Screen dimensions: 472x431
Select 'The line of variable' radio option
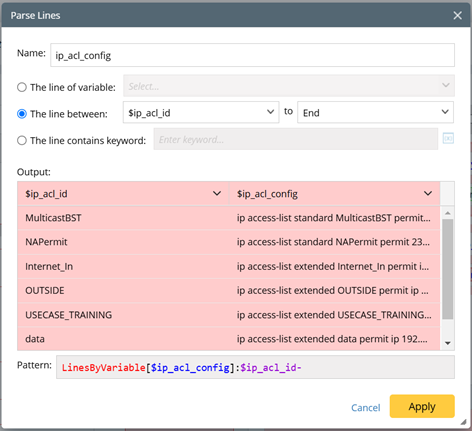coord(22,87)
